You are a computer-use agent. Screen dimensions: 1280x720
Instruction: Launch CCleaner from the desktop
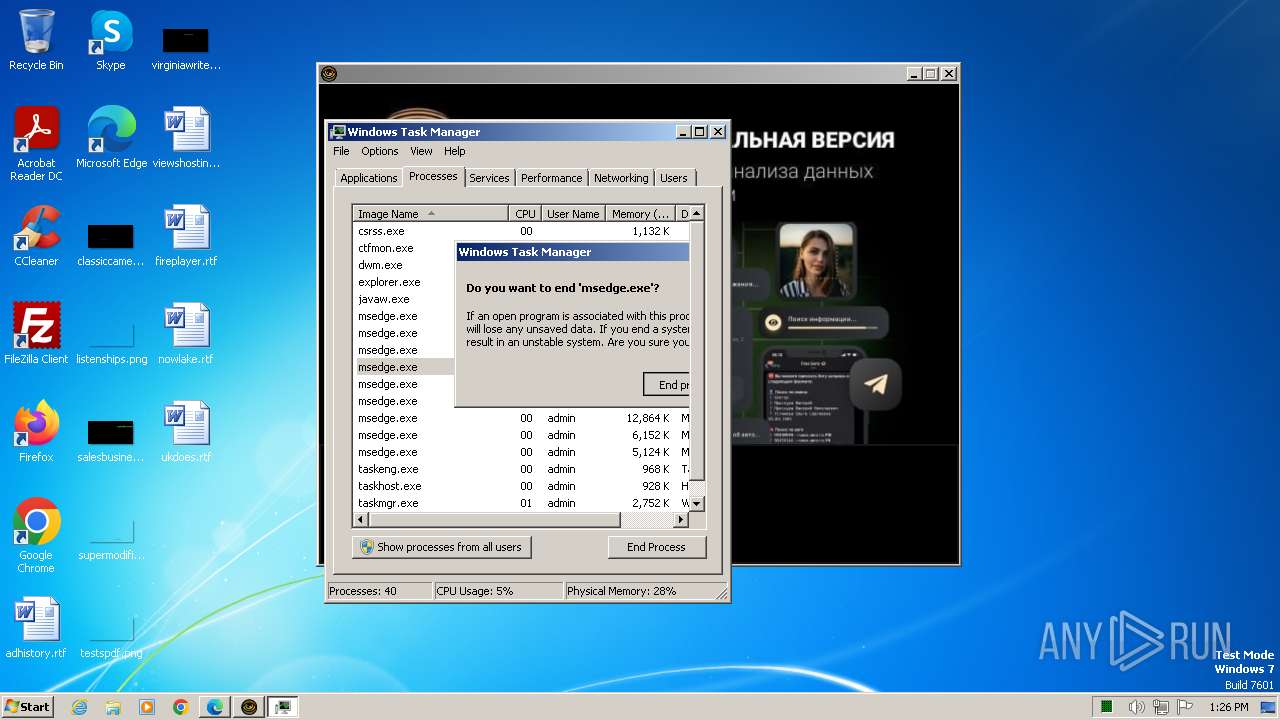click(36, 236)
